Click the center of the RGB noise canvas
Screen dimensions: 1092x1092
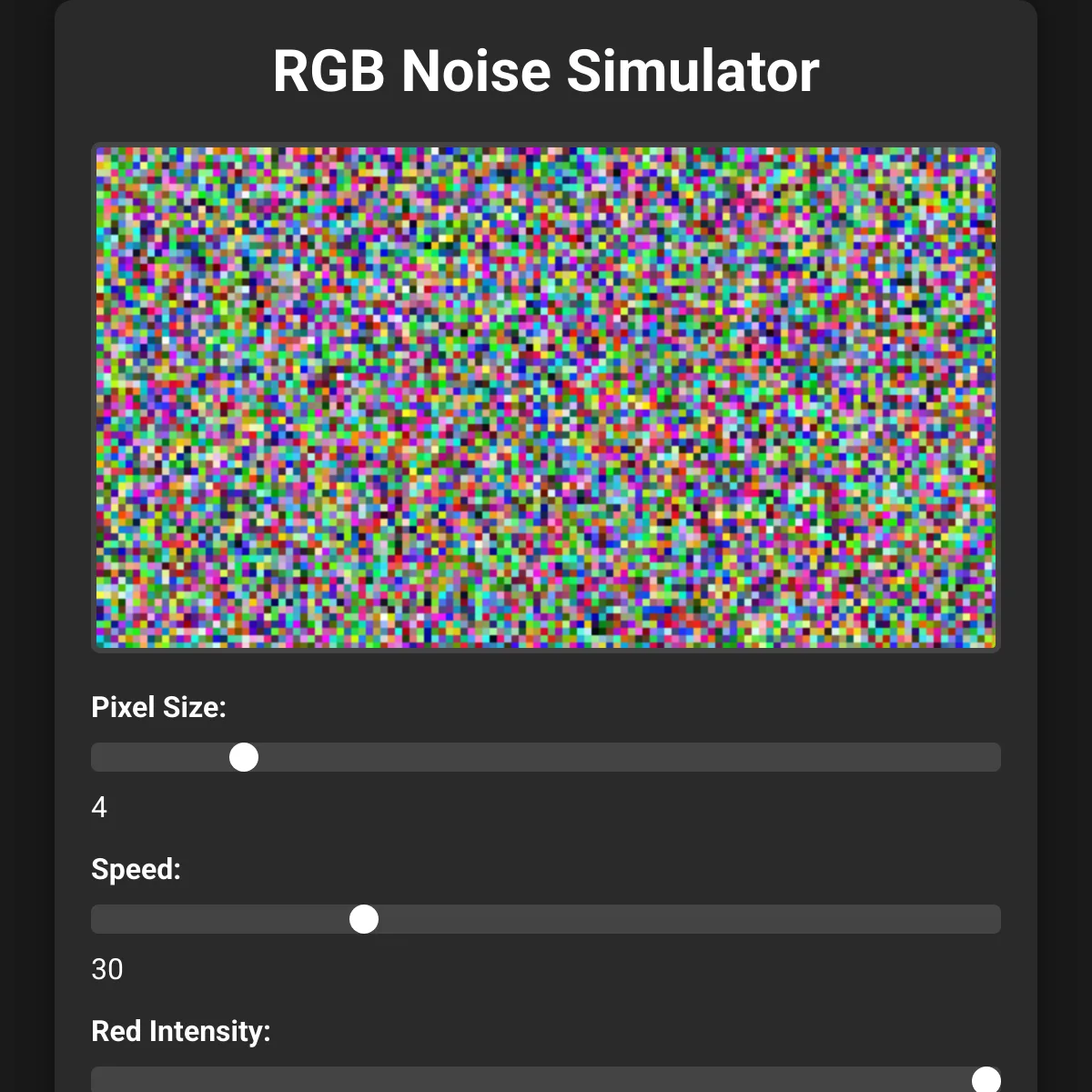[x=546, y=398]
